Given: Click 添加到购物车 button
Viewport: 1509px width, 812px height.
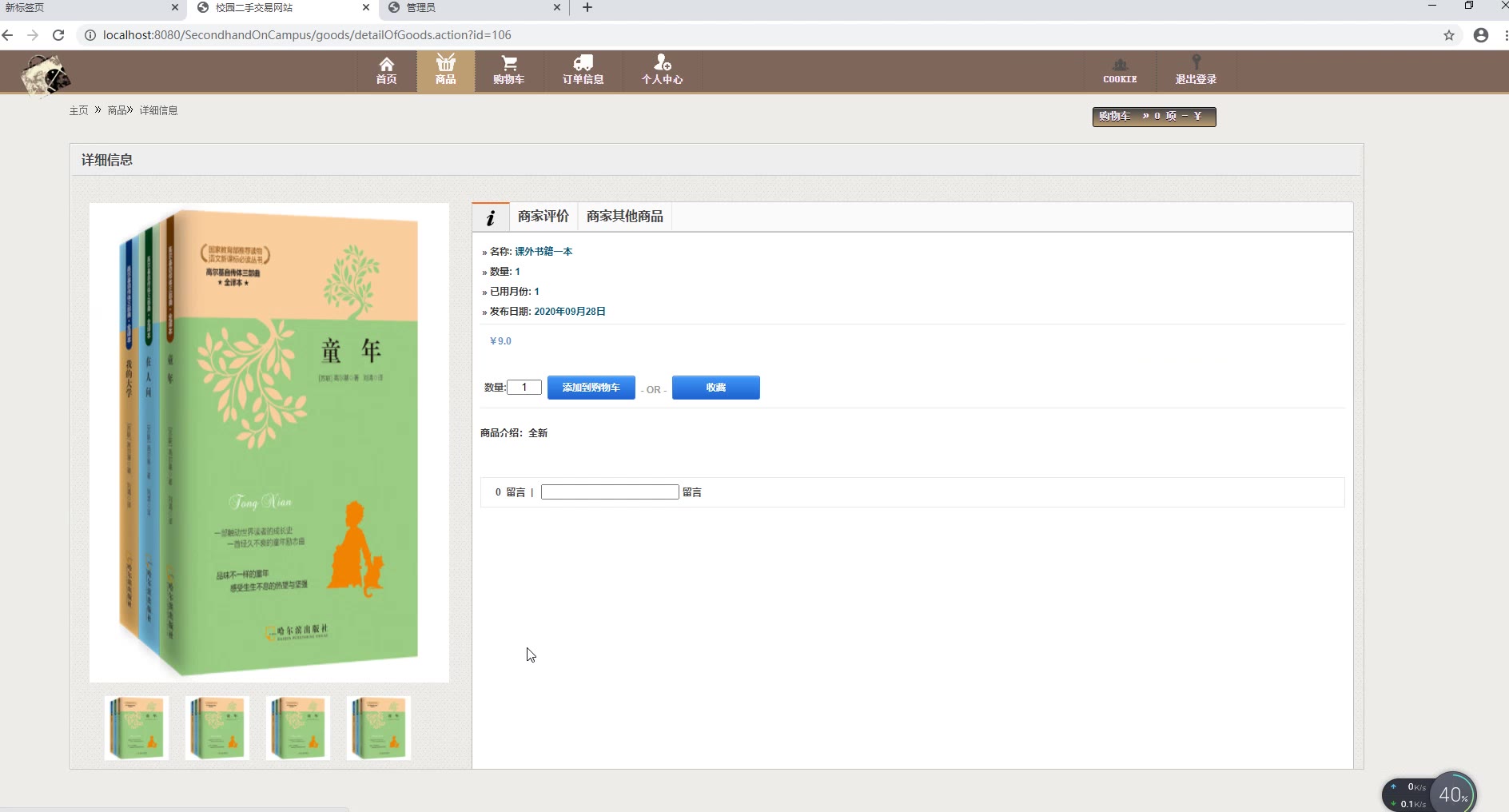Looking at the screenshot, I should pyautogui.click(x=591, y=388).
